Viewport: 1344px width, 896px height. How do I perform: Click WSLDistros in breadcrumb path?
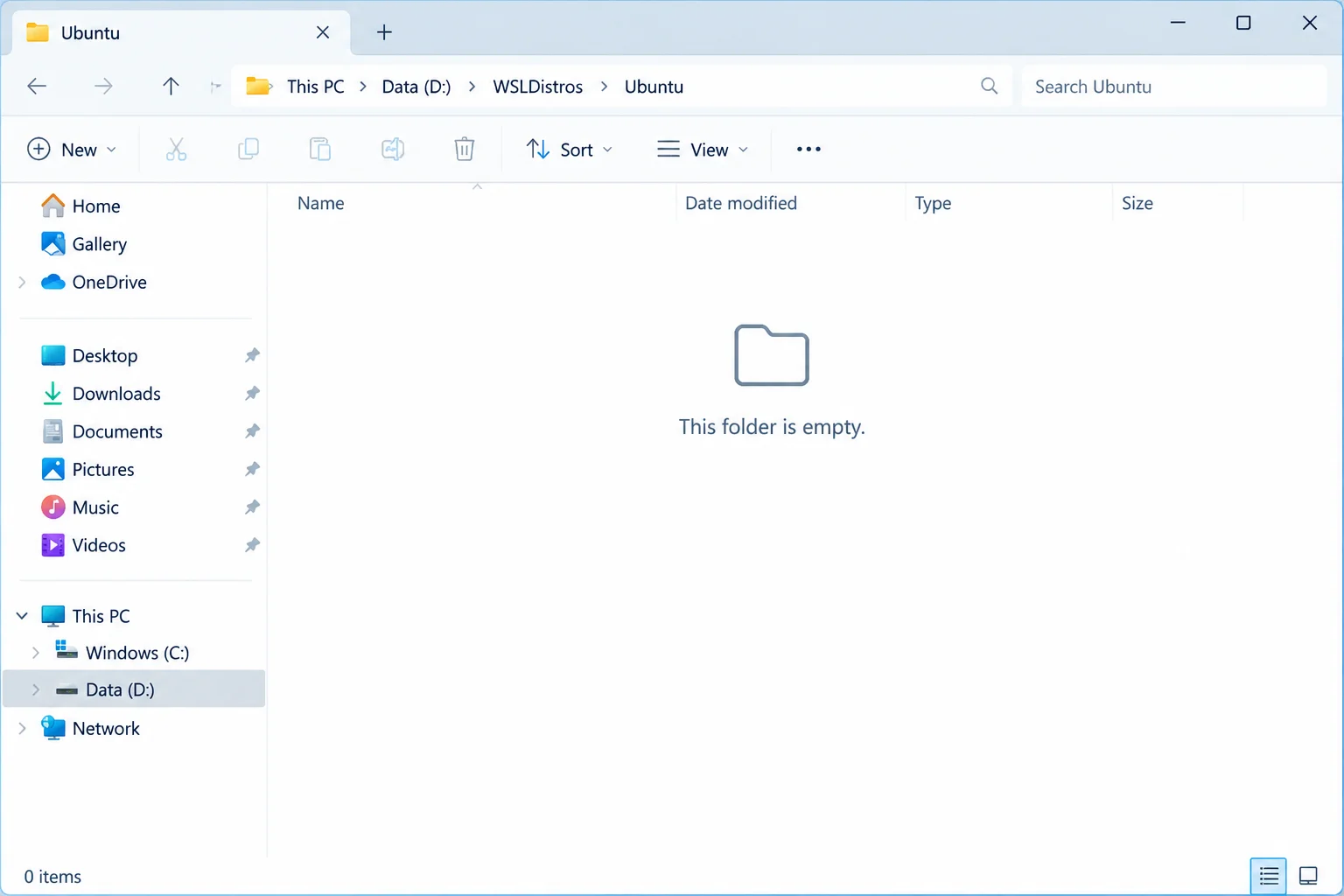(x=537, y=87)
